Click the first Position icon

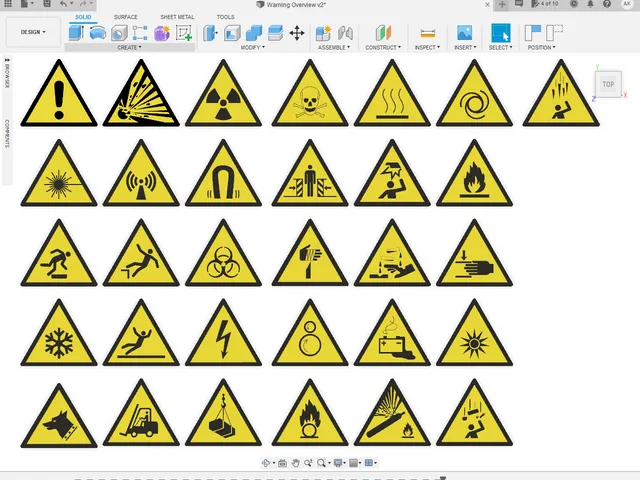533,33
